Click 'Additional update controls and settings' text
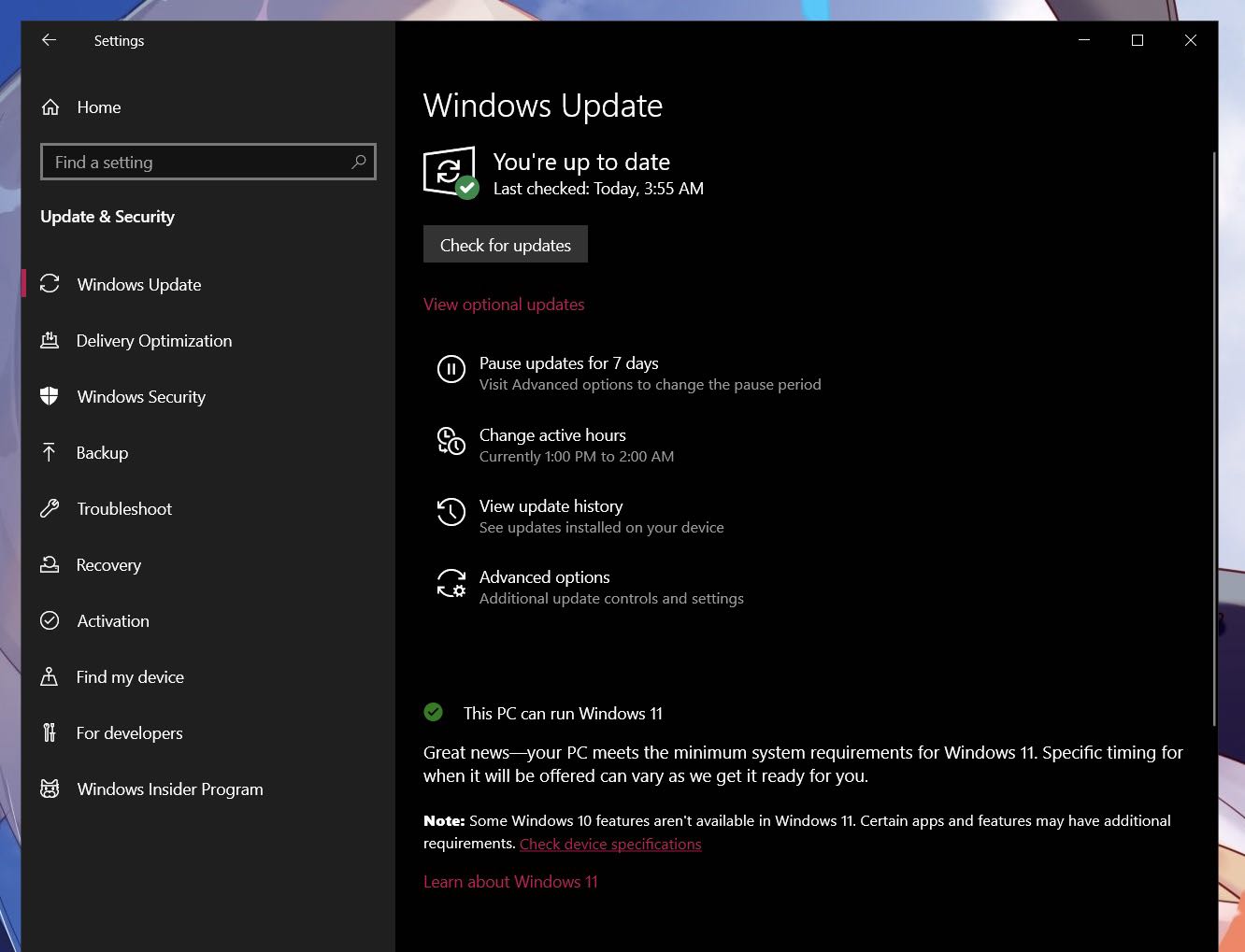The image size is (1245, 952). [x=611, y=599]
